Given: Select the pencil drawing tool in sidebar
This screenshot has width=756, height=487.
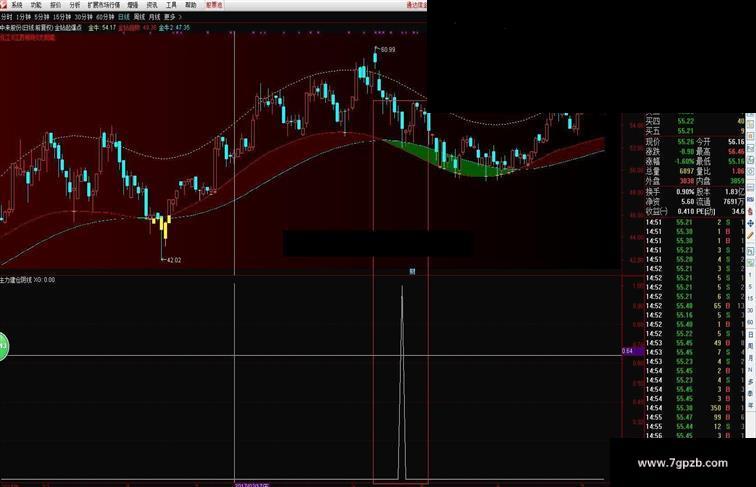Looking at the screenshot, I should click(x=751, y=235).
